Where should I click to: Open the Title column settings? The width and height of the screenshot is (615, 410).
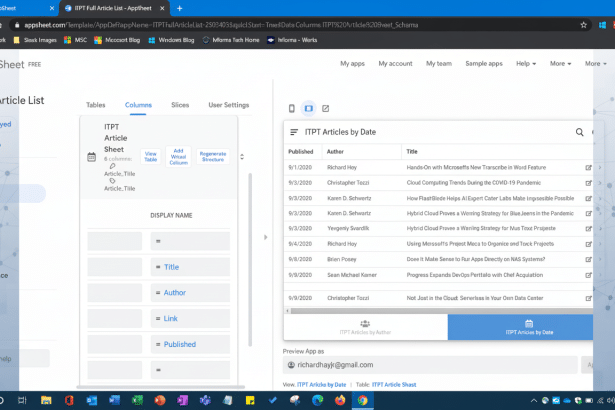tap(190, 267)
